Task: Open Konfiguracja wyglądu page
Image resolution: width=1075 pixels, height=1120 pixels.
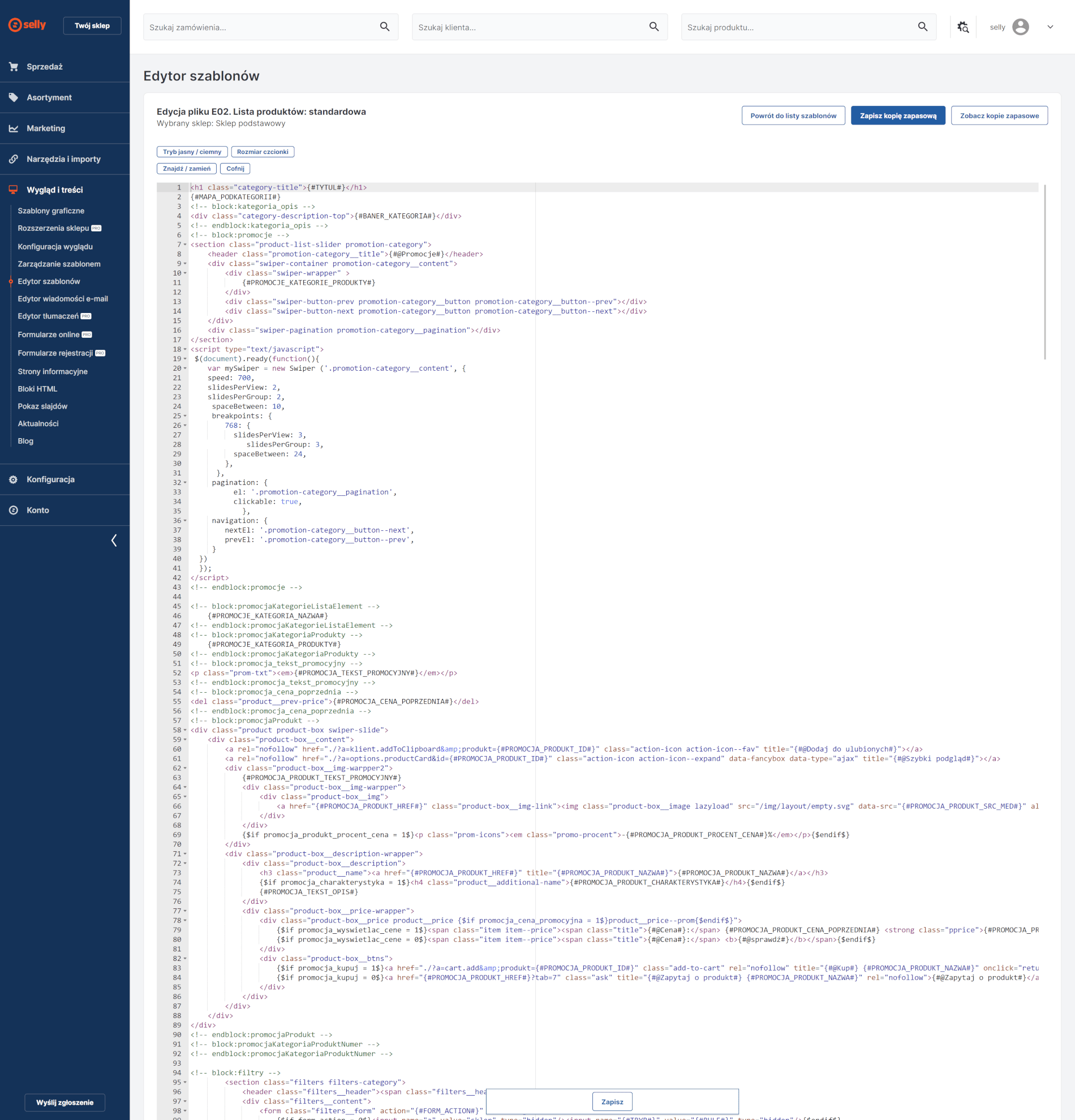Action: click(55, 246)
